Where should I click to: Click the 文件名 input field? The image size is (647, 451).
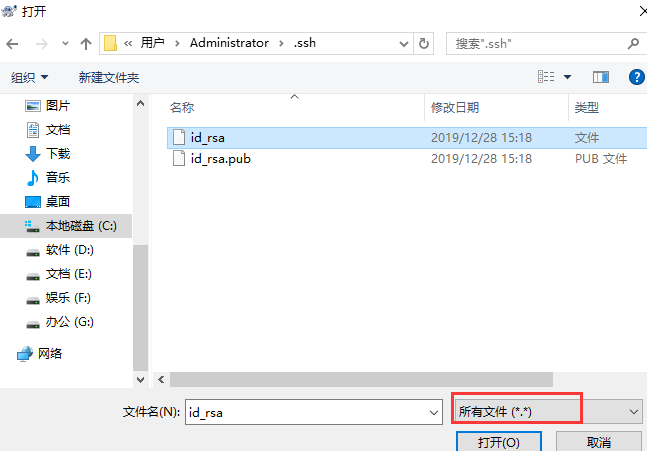click(x=314, y=412)
